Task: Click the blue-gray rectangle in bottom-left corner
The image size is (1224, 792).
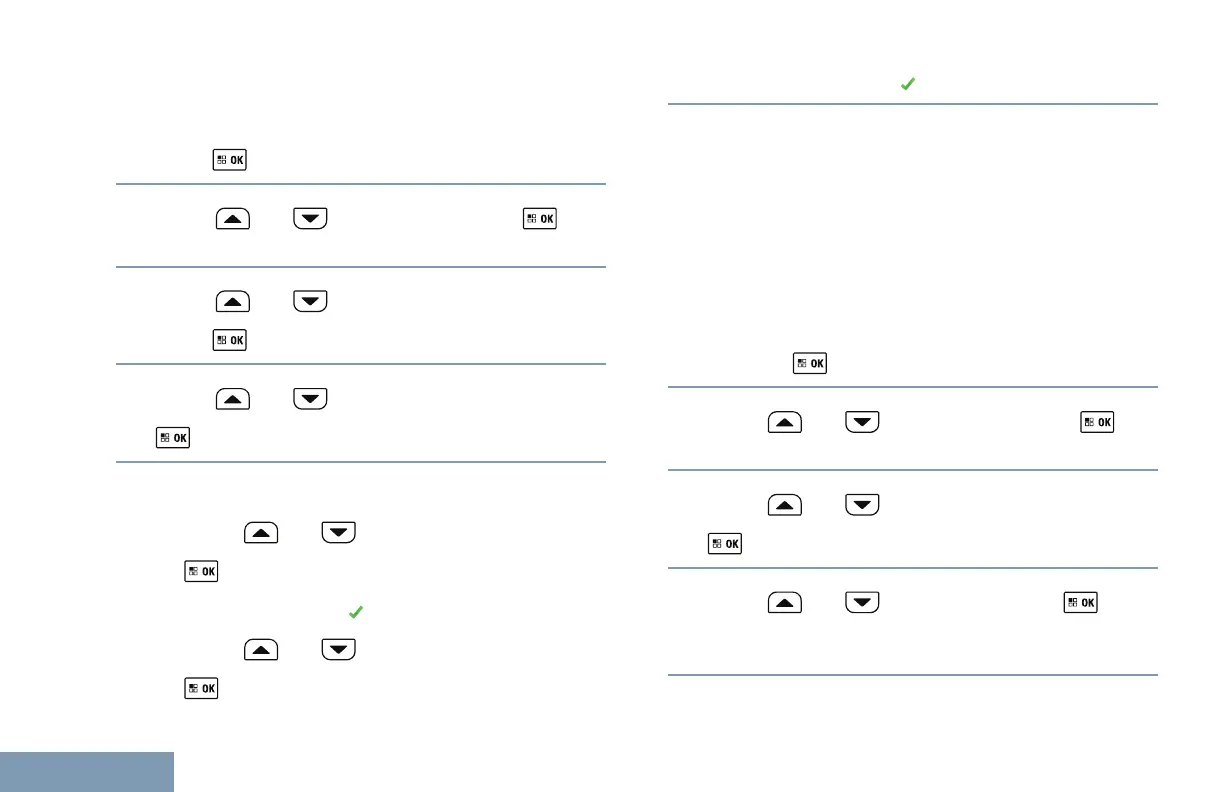Action: point(87,771)
